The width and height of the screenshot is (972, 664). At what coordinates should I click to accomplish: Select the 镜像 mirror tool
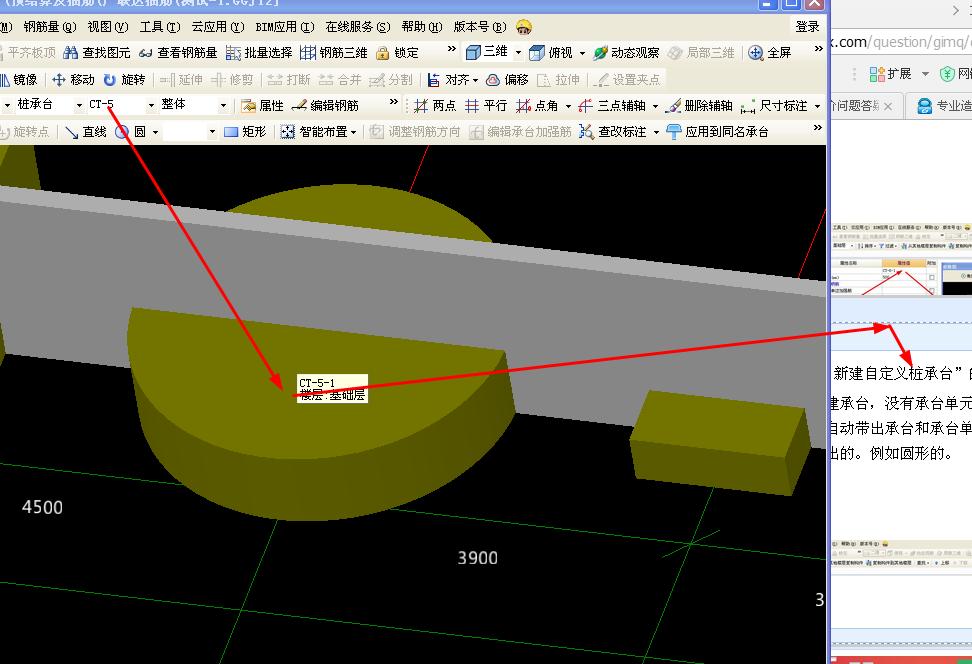point(20,79)
